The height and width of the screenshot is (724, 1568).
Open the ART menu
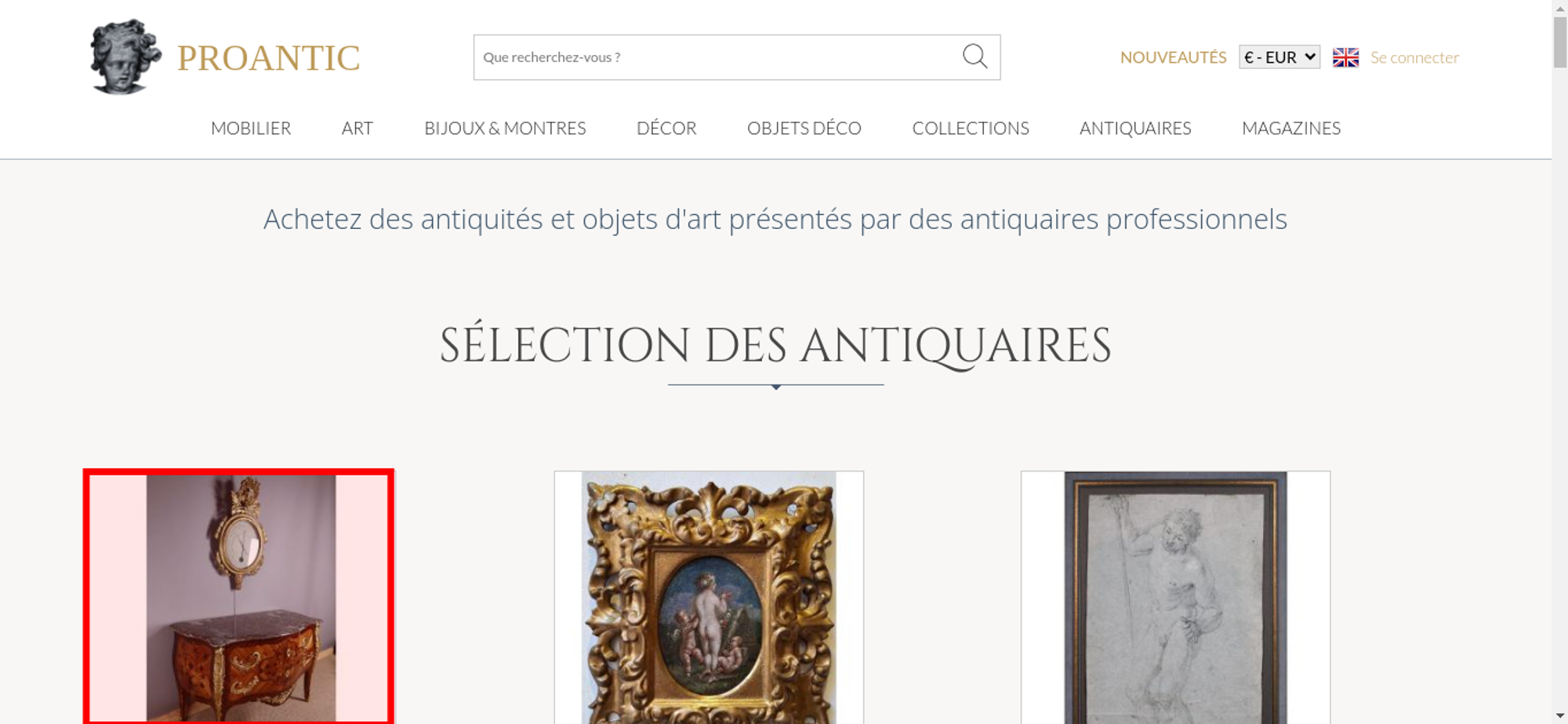pos(358,128)
